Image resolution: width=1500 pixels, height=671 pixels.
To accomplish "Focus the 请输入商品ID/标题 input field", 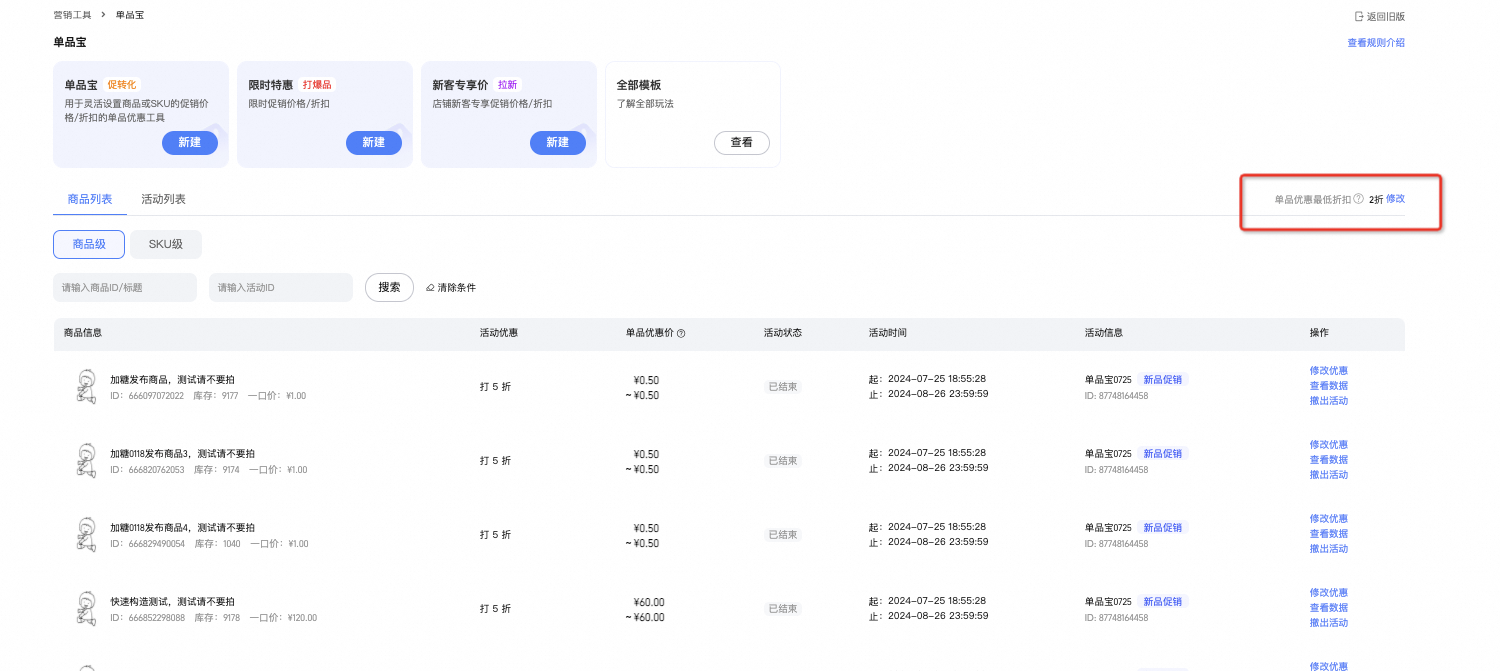I will tap(125, 287).
